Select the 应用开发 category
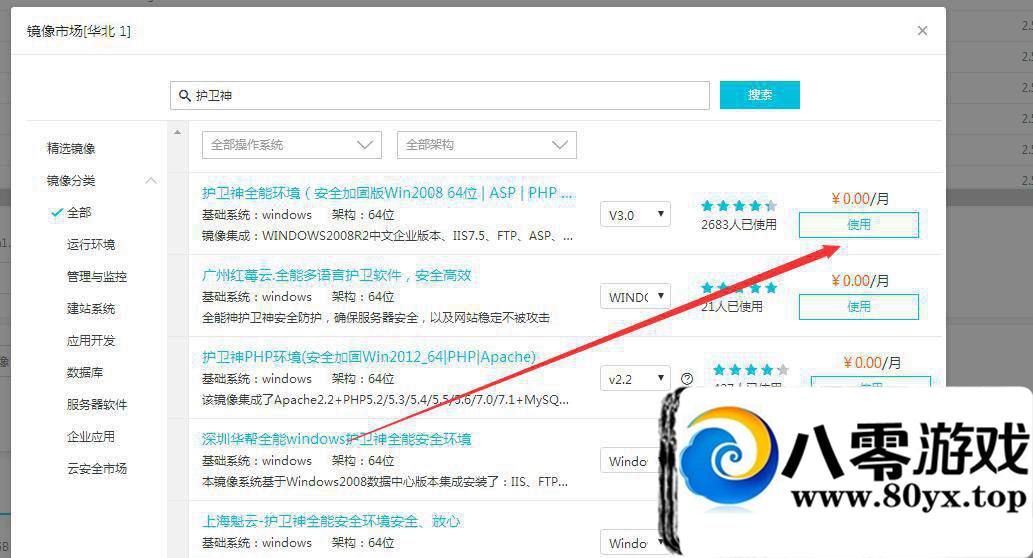This screenshot has width=1033, height=558. (x=91, y=341)
